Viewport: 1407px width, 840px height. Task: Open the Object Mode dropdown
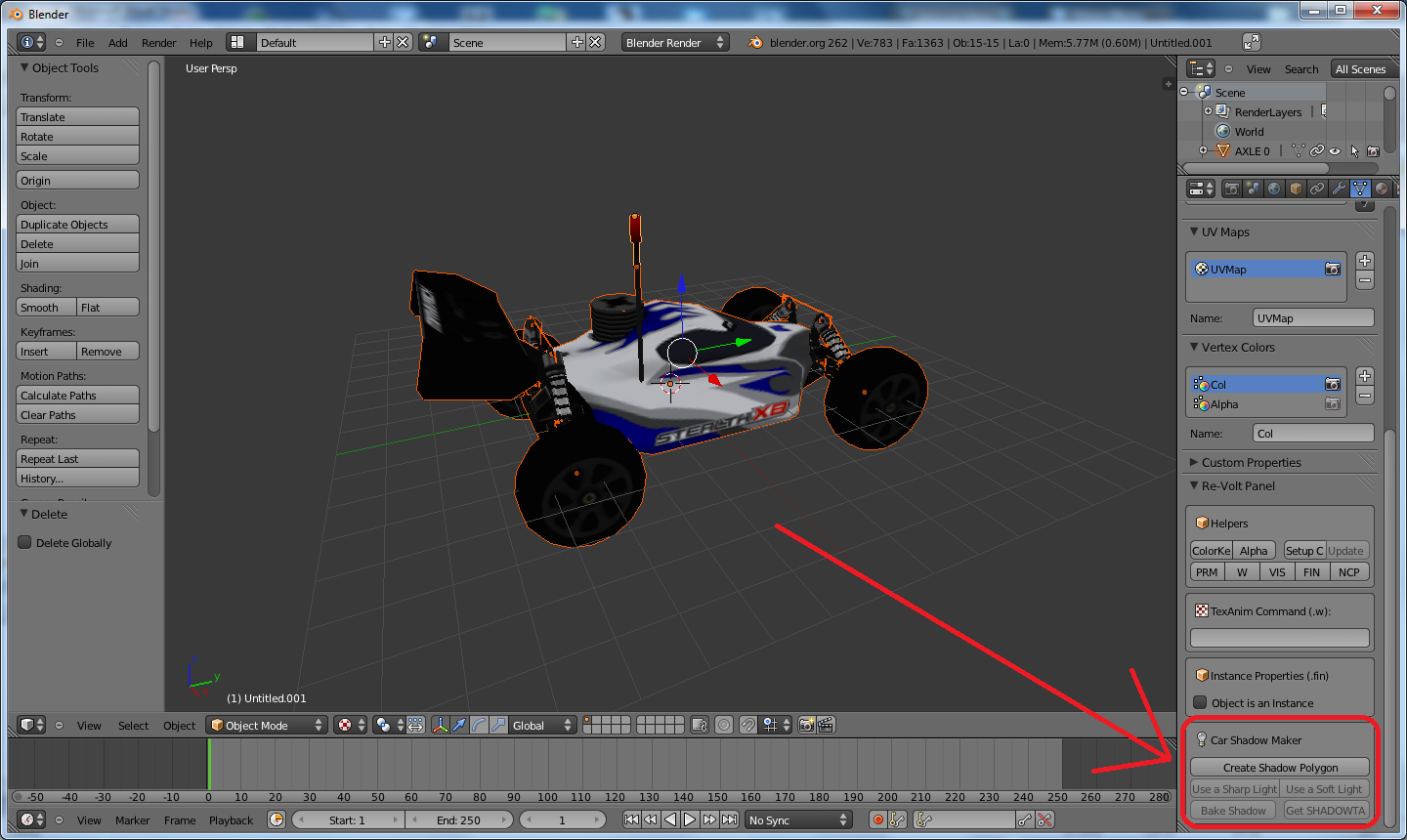(x=267, y=725)
